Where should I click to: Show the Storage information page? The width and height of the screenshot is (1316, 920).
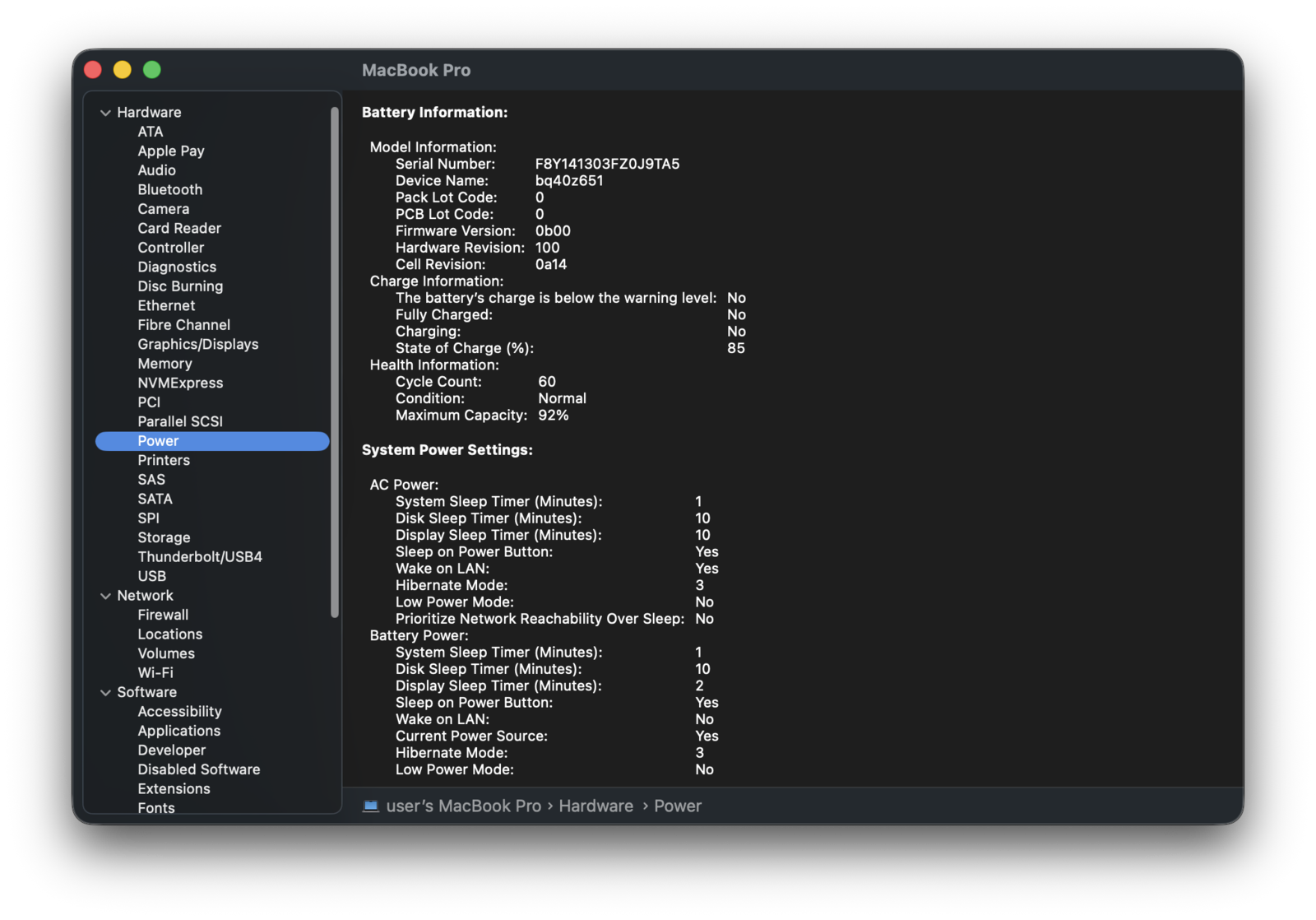(164, 537)
